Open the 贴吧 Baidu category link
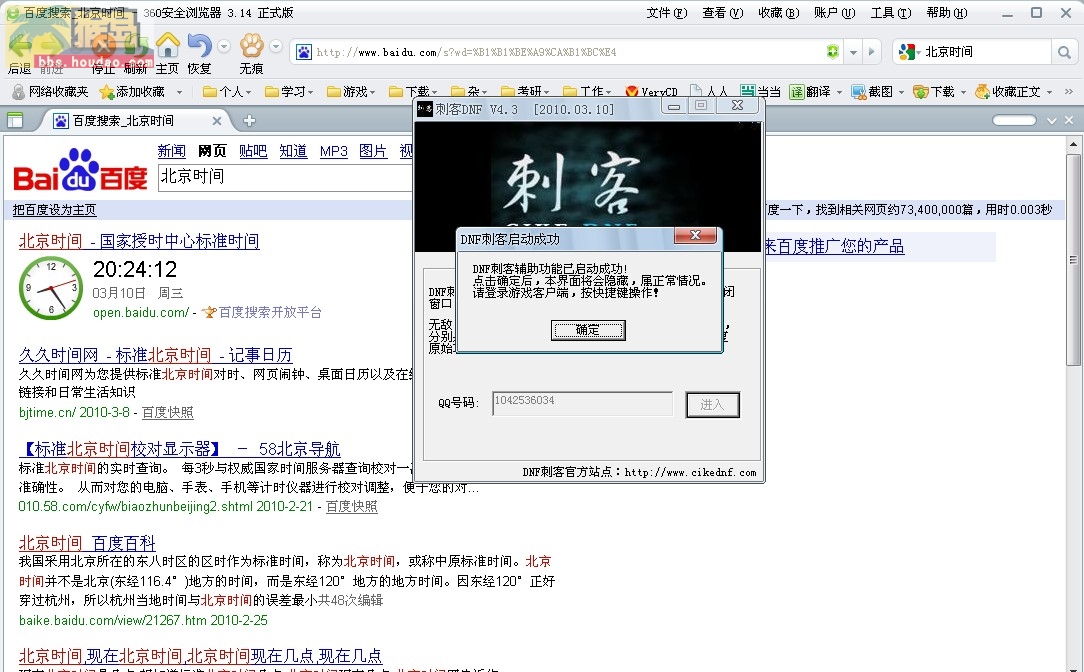The height and width of the screenshot is (672, 1084). click(253, 151)
